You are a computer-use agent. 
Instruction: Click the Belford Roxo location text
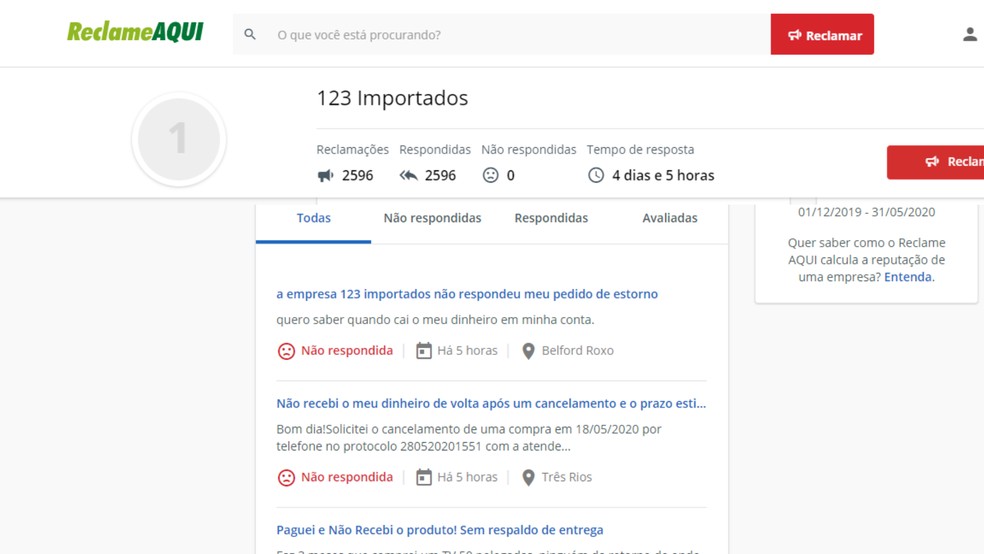577,351
